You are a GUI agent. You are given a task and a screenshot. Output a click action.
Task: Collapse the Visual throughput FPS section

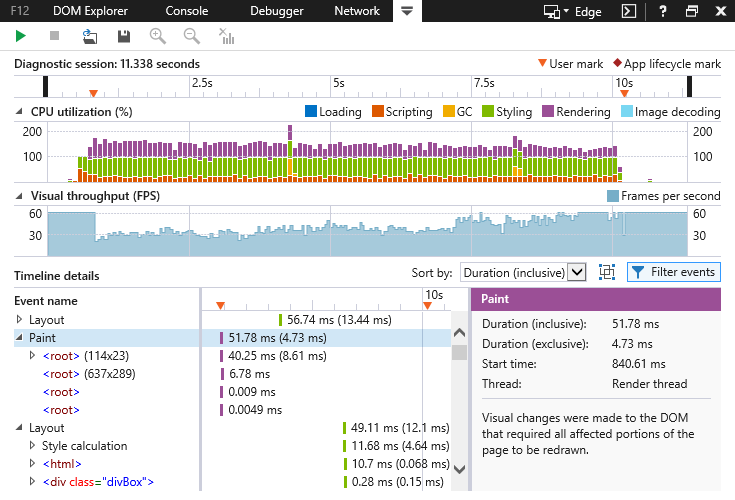click(x=21, y=196)
